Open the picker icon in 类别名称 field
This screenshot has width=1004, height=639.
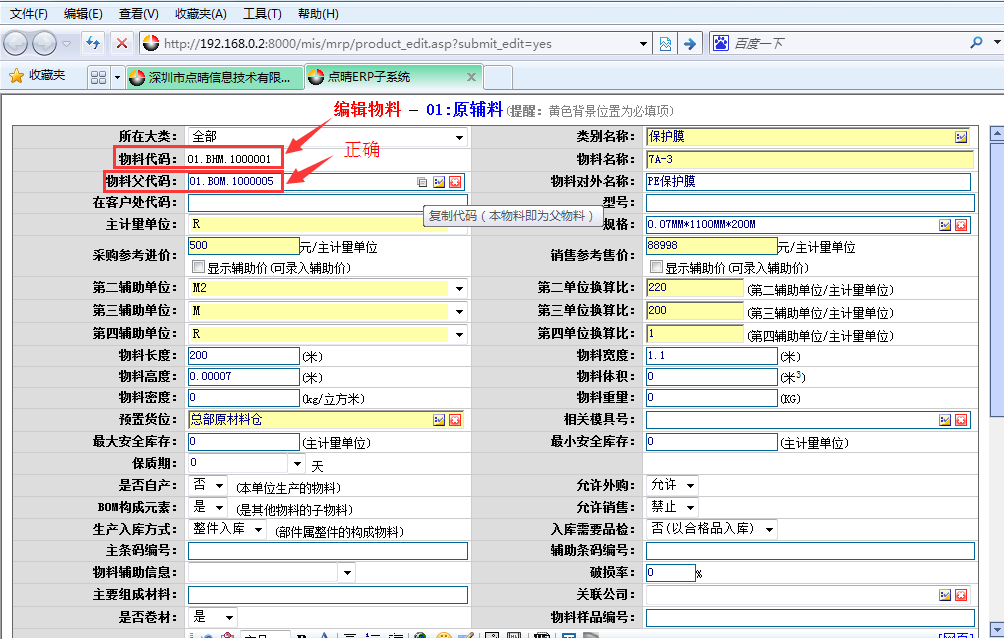pyautogui.click(x=961, y=137)
